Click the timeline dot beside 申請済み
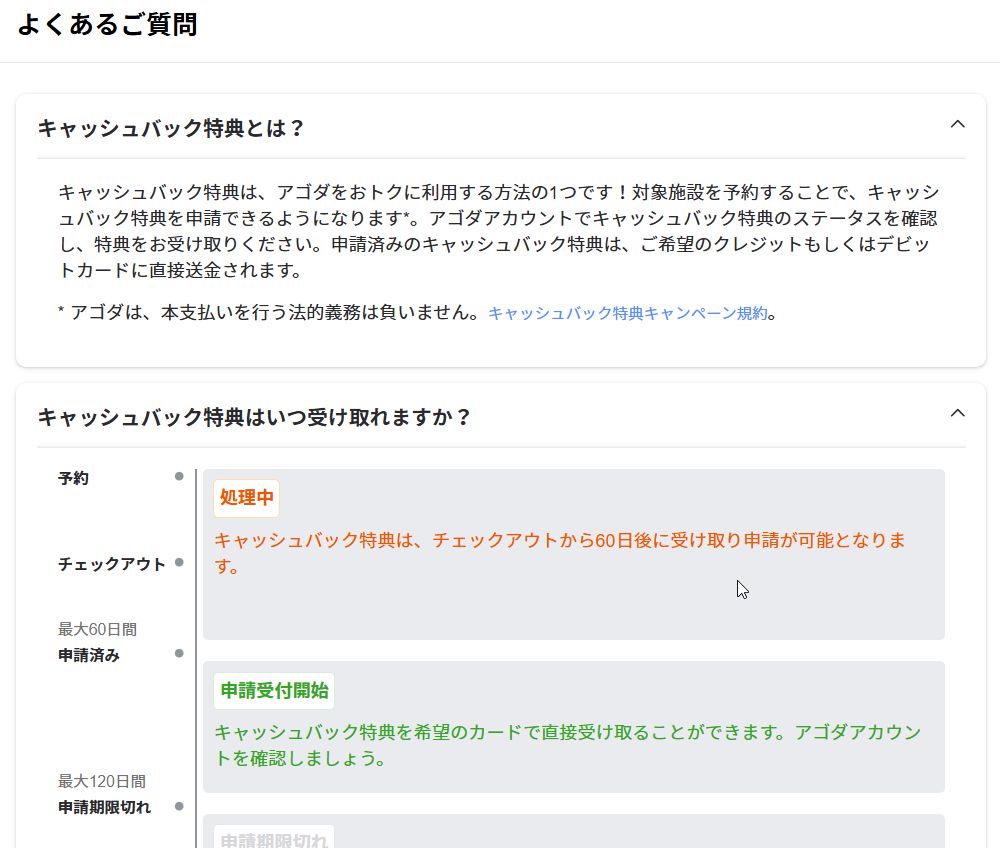Image resolution: width=1000 pixels, height=848 pixels. tap(179, 654)
